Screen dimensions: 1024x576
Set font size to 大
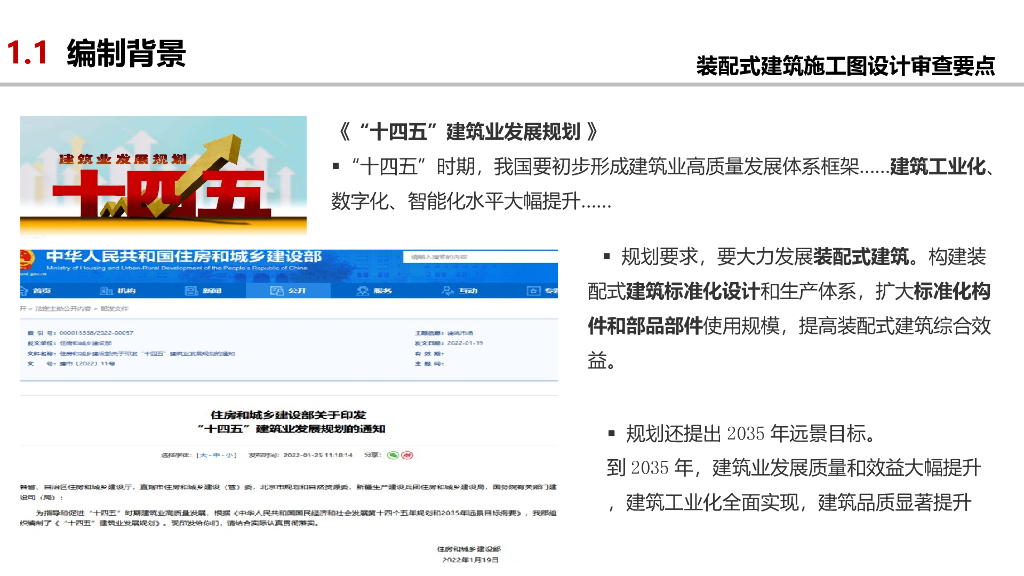[x=203, y=455]
